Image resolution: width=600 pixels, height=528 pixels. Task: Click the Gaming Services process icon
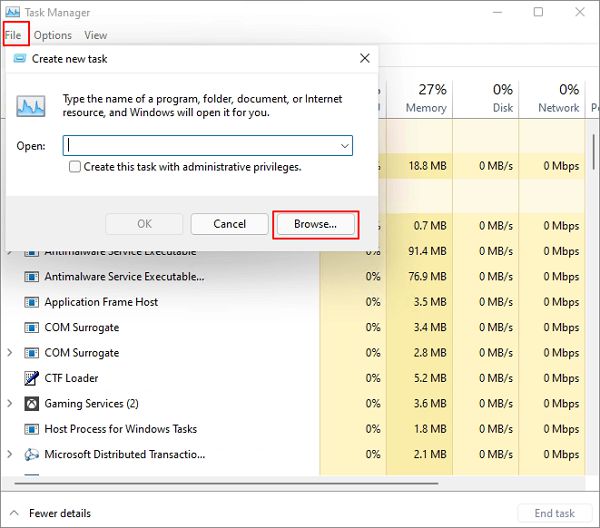tap(31, 404)
